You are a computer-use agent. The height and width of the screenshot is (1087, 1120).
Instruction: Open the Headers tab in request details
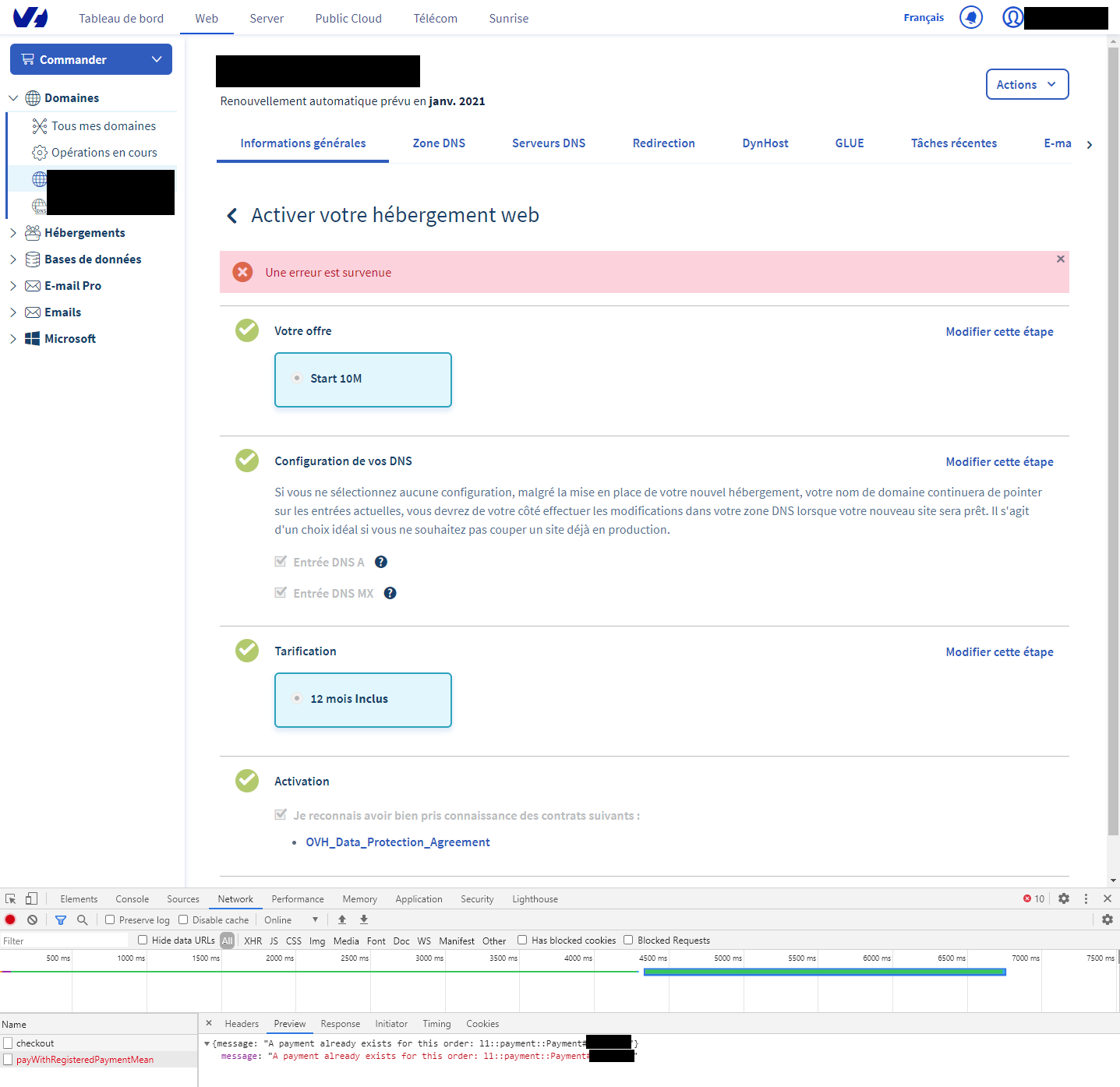pyautogui.click(x=242, y=1024)
